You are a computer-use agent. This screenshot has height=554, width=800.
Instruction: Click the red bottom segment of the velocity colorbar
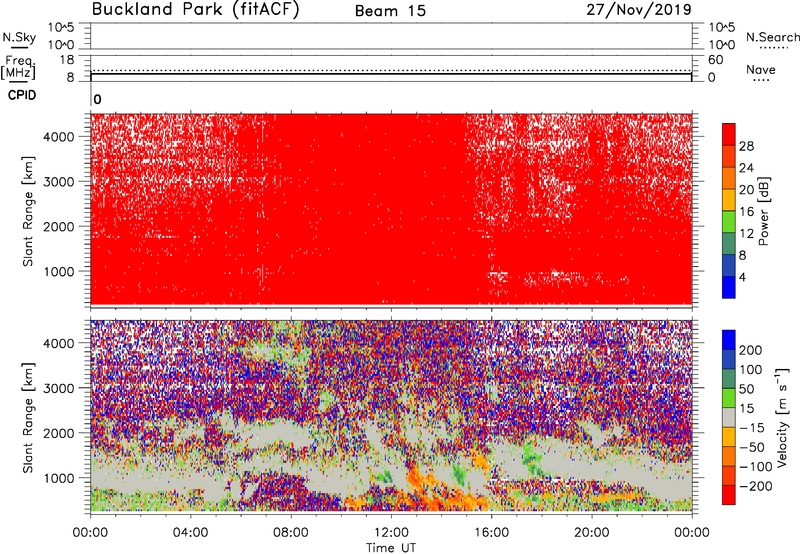click(x=729, y=495)
